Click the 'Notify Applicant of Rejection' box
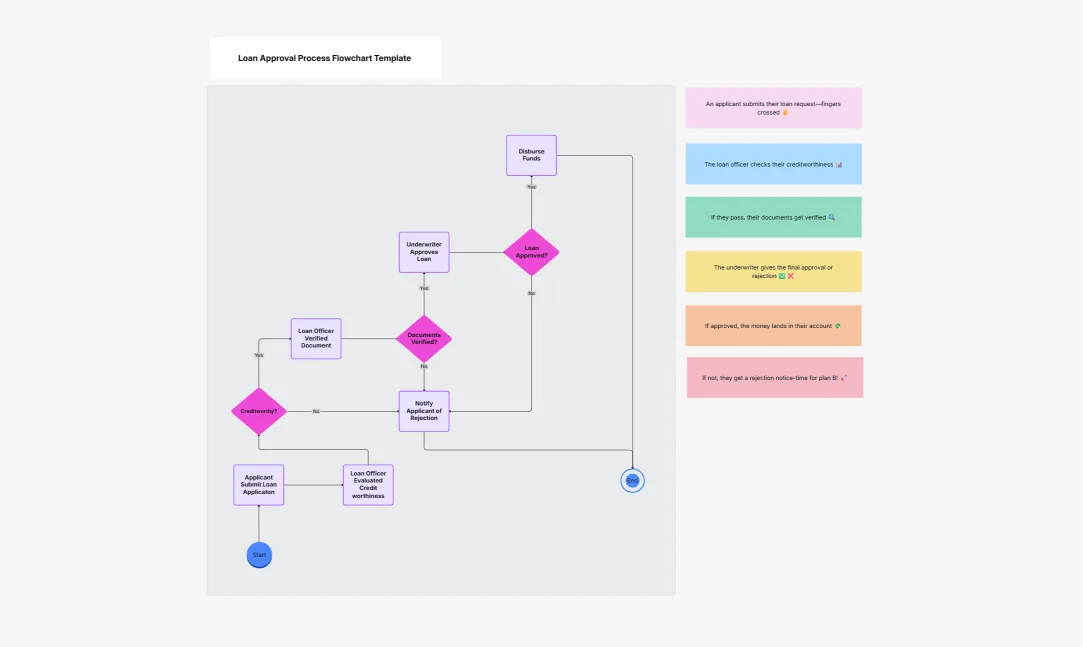Viewport: 1083px width, 647px height. click(x=423, y=410)
